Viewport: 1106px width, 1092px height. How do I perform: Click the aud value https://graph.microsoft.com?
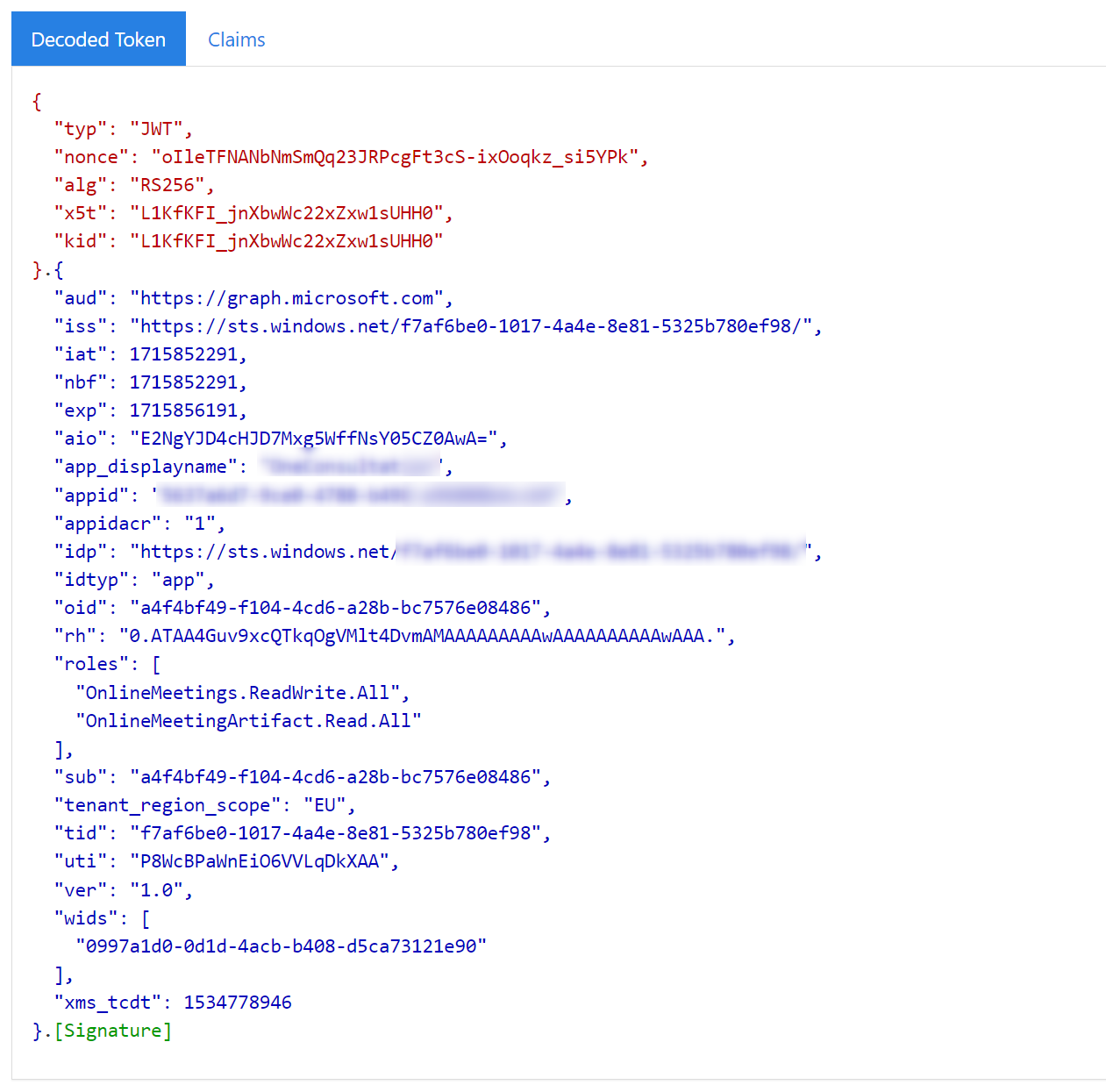(287, 298)
